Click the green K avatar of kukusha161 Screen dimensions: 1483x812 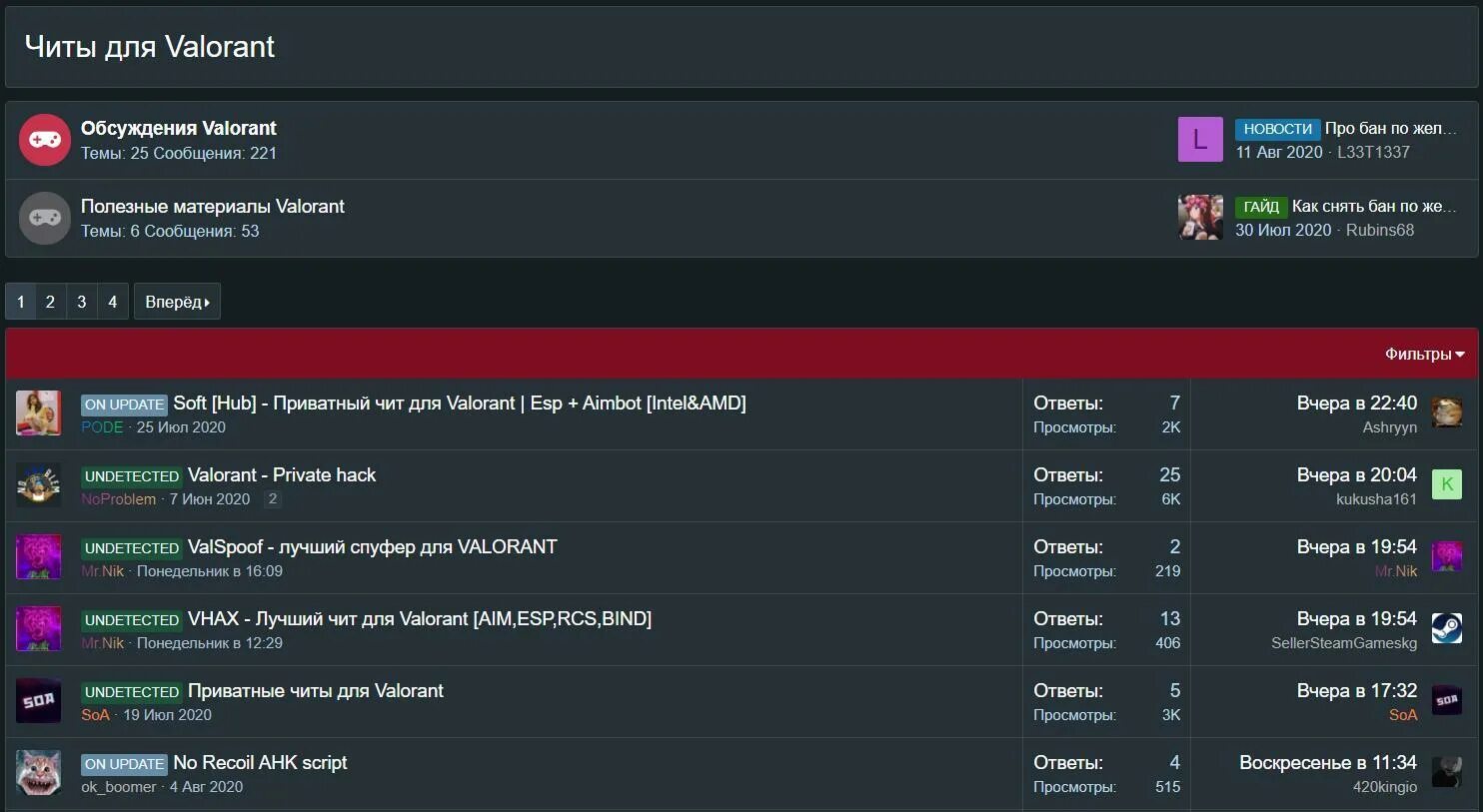click(x=1447, y=484)
